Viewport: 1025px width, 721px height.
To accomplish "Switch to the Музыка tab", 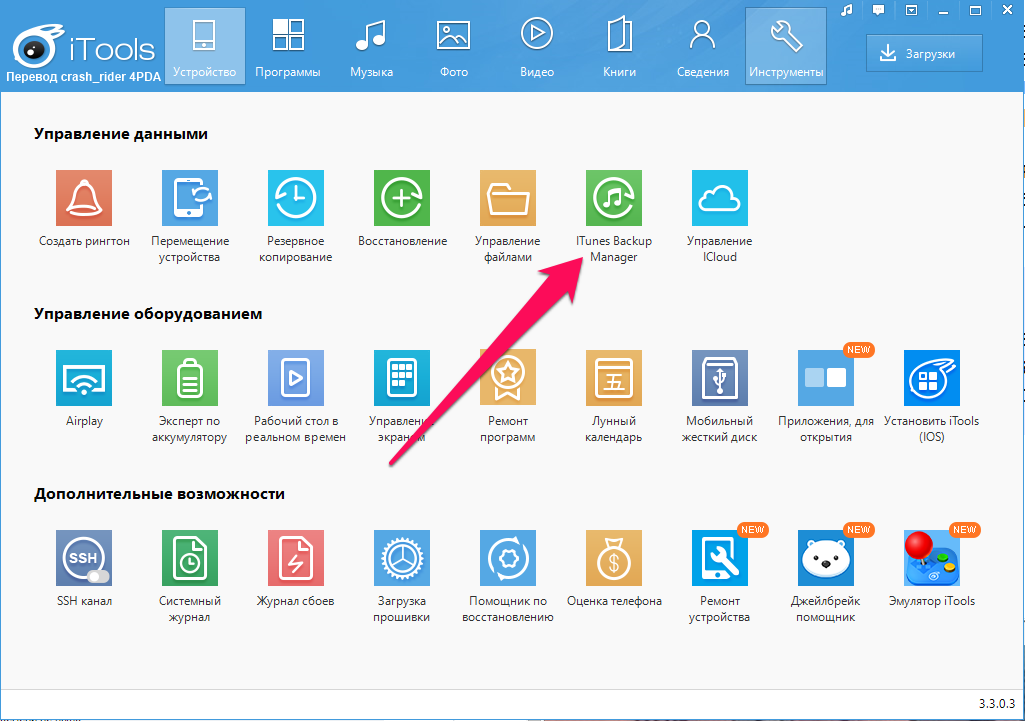I will [371, 46].
